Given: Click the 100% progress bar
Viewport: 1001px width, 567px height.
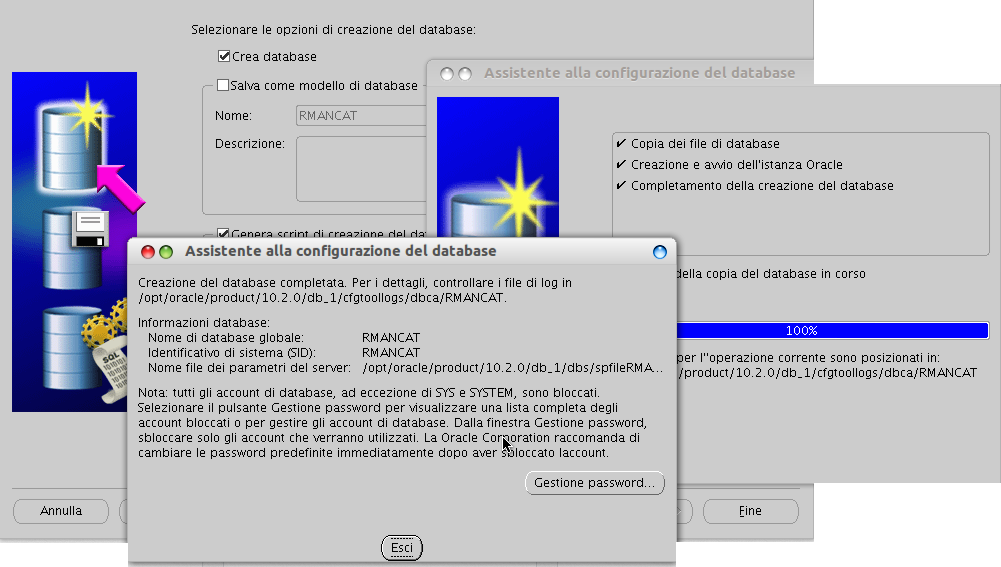Looking at the screenshot, I should pyautogui.click(x=832, y=330).
